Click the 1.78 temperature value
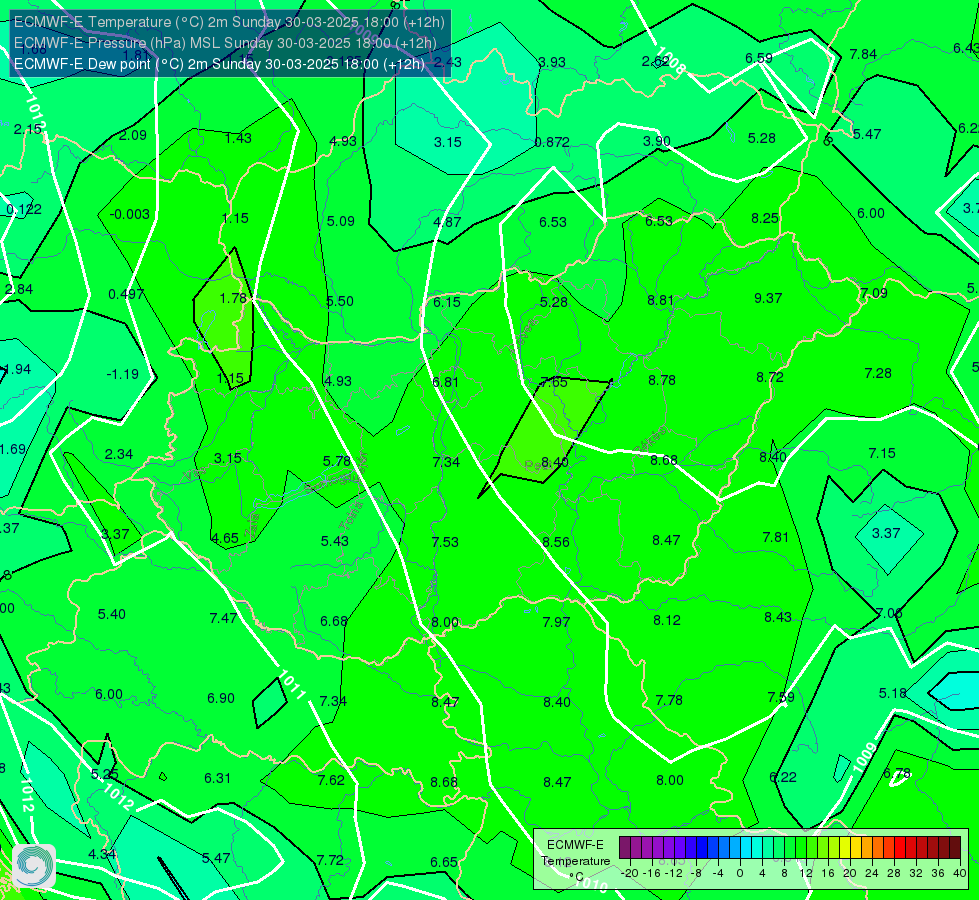The image size is (979, 900). coord(233,299)
